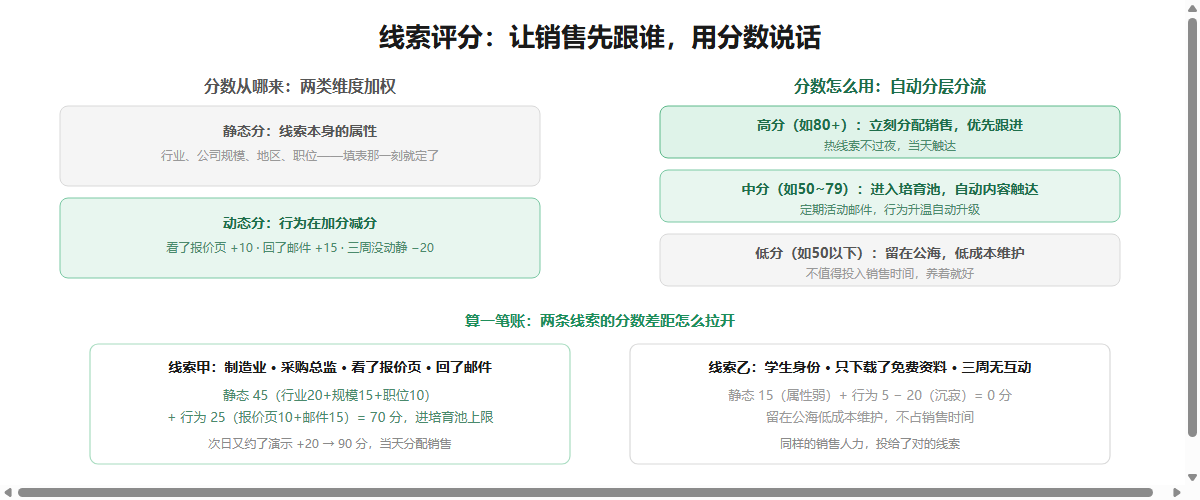Click card title 静态分：线索本身的属性
The height and width of the screenshot is (500, 1200).
click(x=300, y=131)
